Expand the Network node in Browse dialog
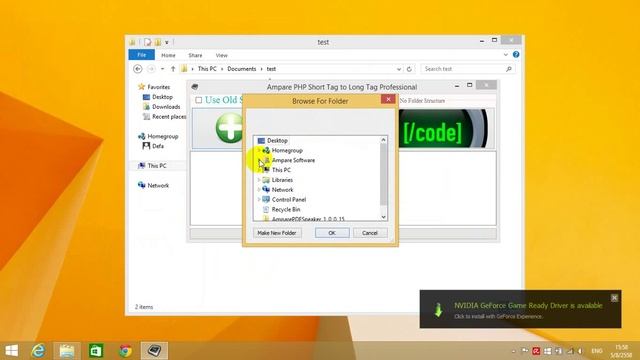This screenshot has width=640, height=360. [x=259, y=189]
